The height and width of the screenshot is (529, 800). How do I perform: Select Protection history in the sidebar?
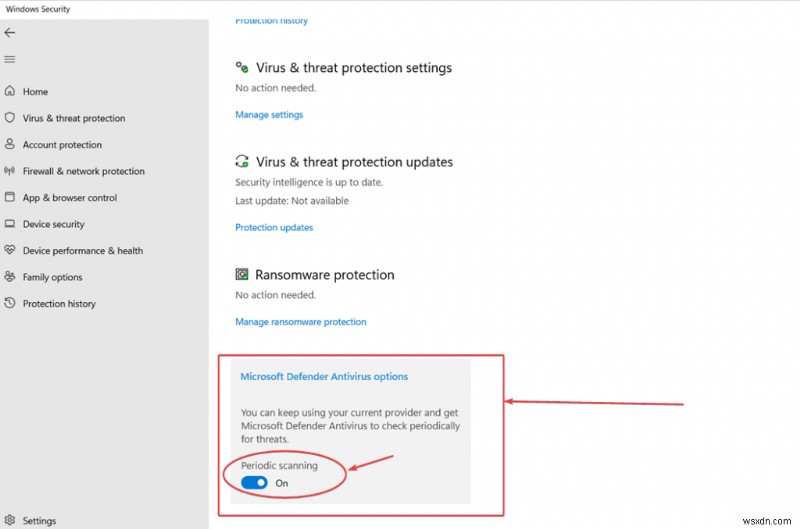coord(59,304)
